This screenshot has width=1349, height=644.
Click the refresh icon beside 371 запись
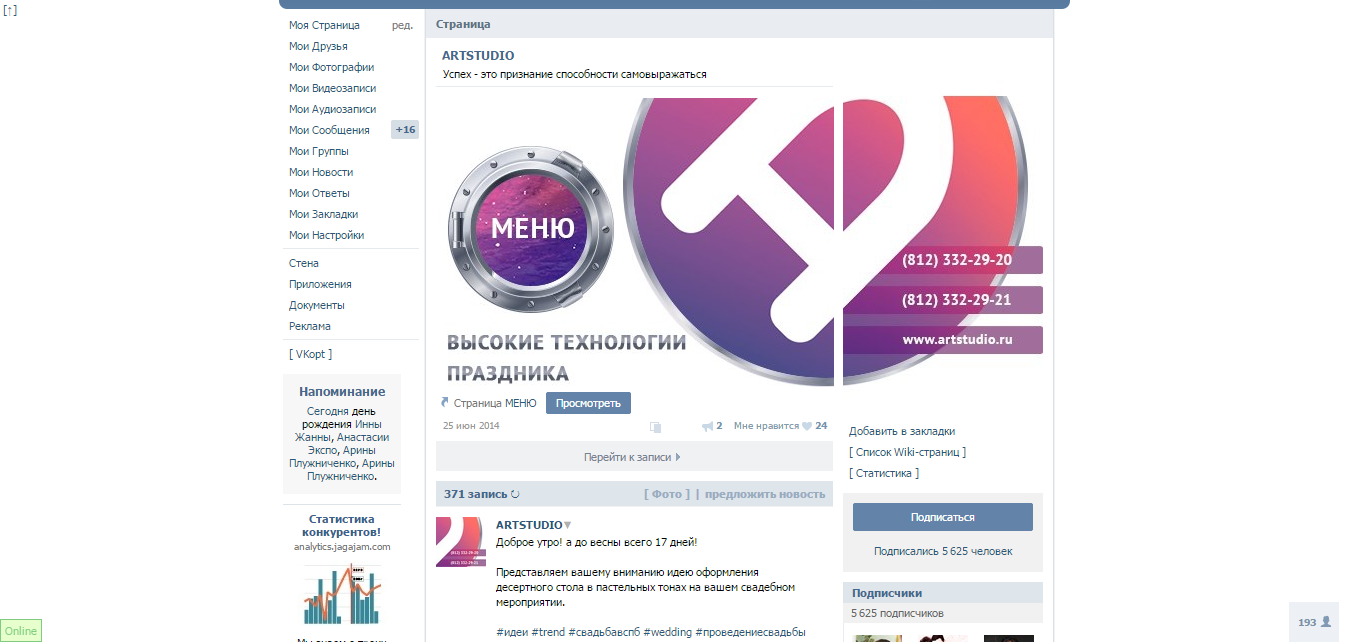point(516,494)
